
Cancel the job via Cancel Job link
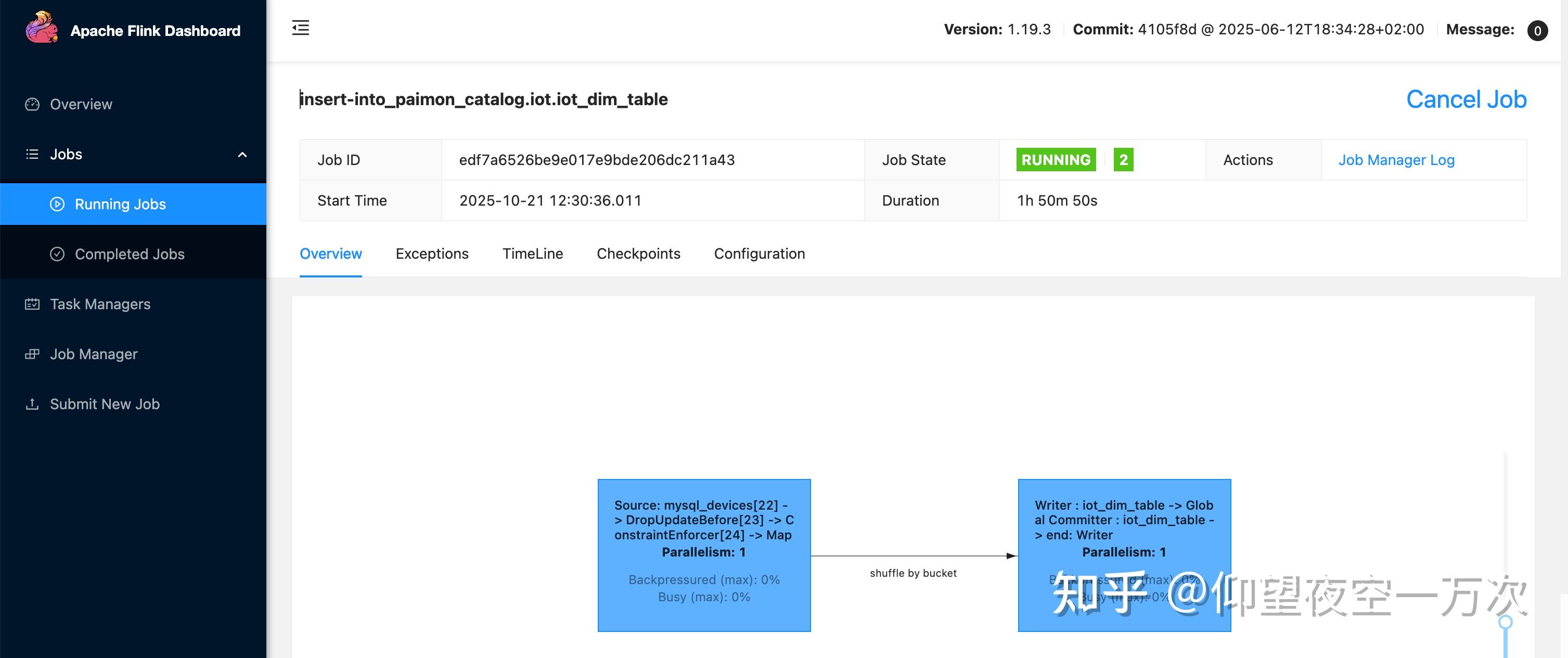point(1467,99)
